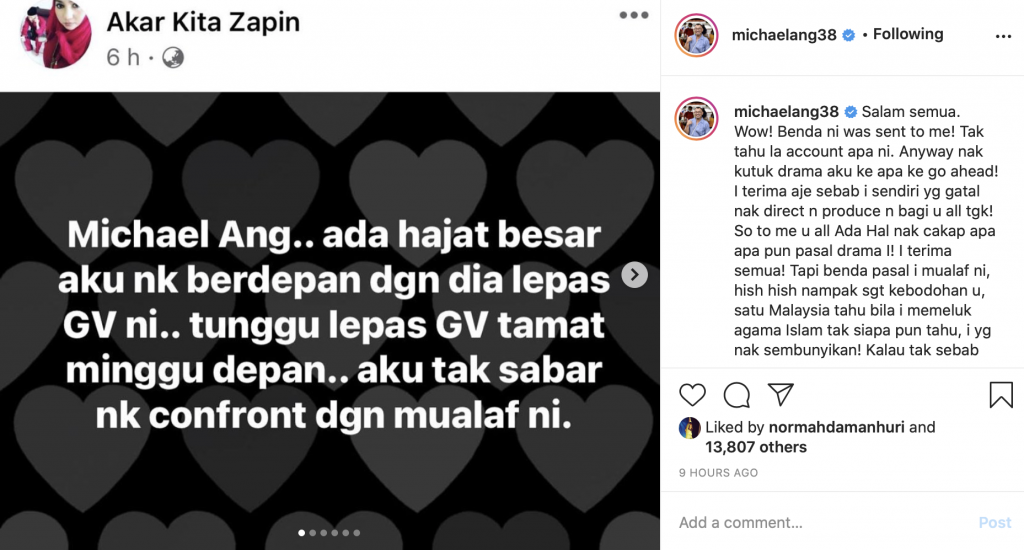Toggle the Following button
Image resolution: width=1024 pixels, height=550 pixels.
[x=908, y=34]
